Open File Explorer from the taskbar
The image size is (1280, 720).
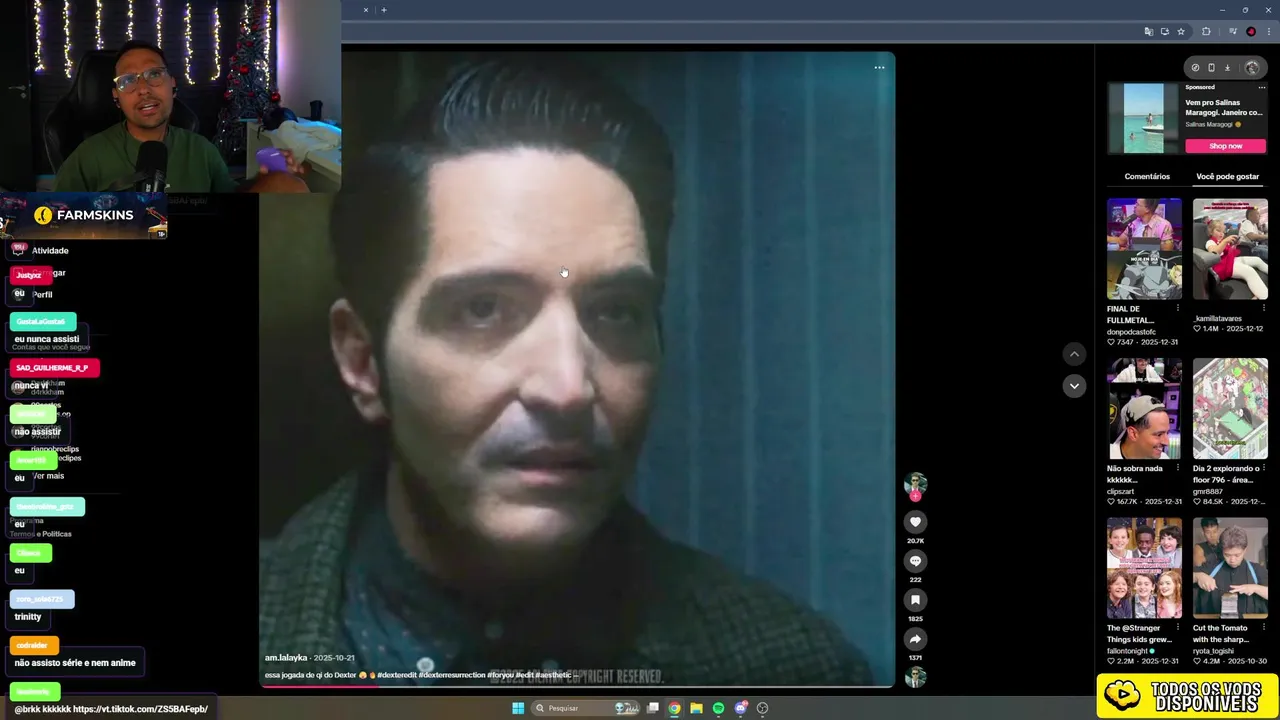point(696,708)
